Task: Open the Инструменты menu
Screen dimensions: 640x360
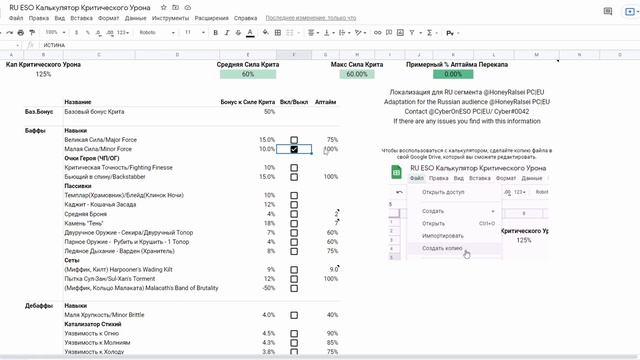Action: (170, 18)
